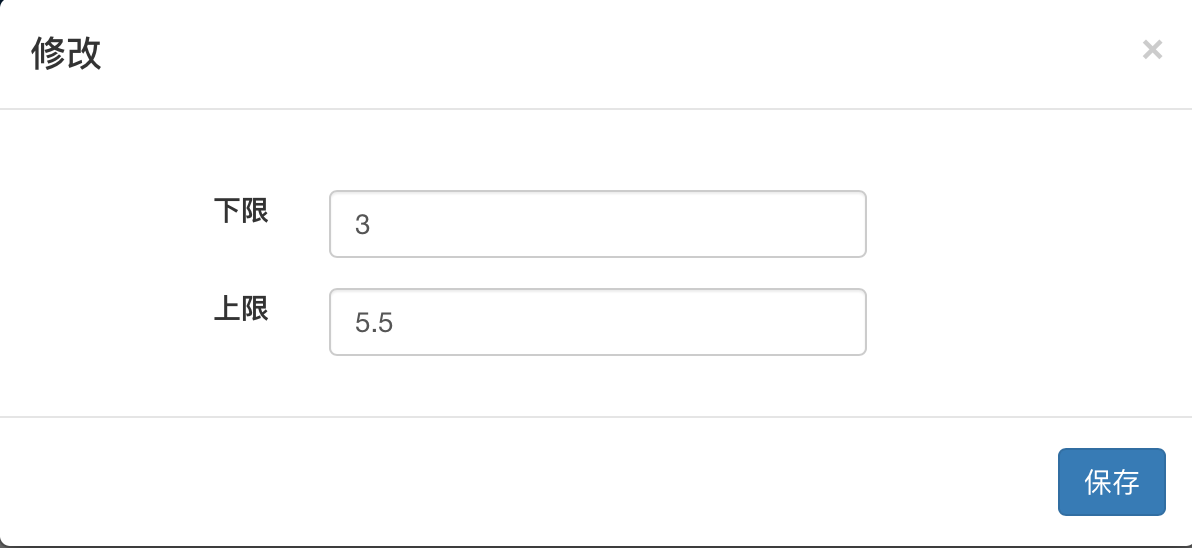
Task: Dismiss the modal using the top-right ×
Action: (x=1152, y=50)
